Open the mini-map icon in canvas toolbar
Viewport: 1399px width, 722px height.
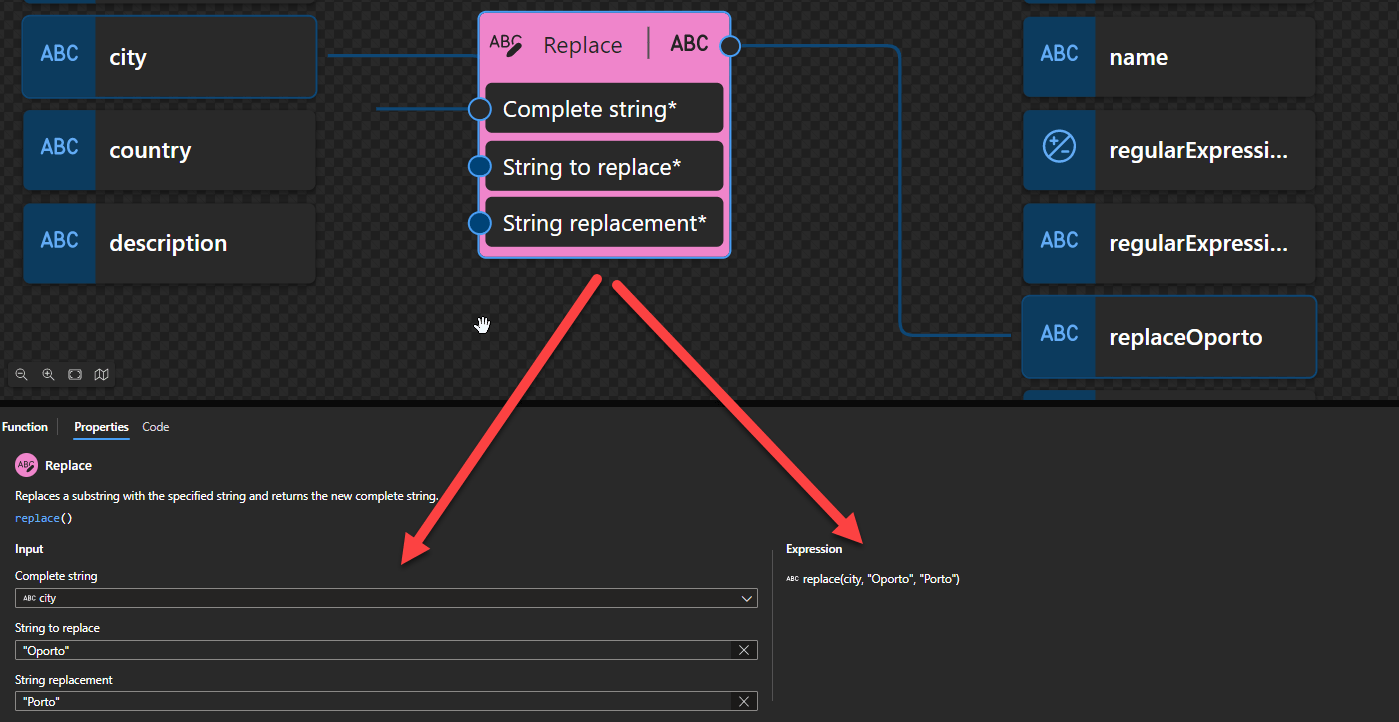coord(101,374)
